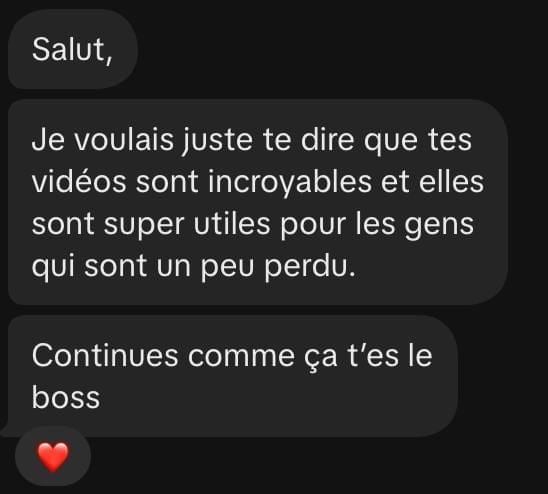
Task: Click the word "juste" in second message
Action: (217, 141)
